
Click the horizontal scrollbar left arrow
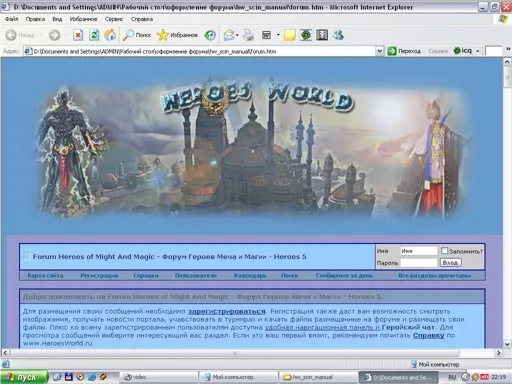click(x=5, y=353)
